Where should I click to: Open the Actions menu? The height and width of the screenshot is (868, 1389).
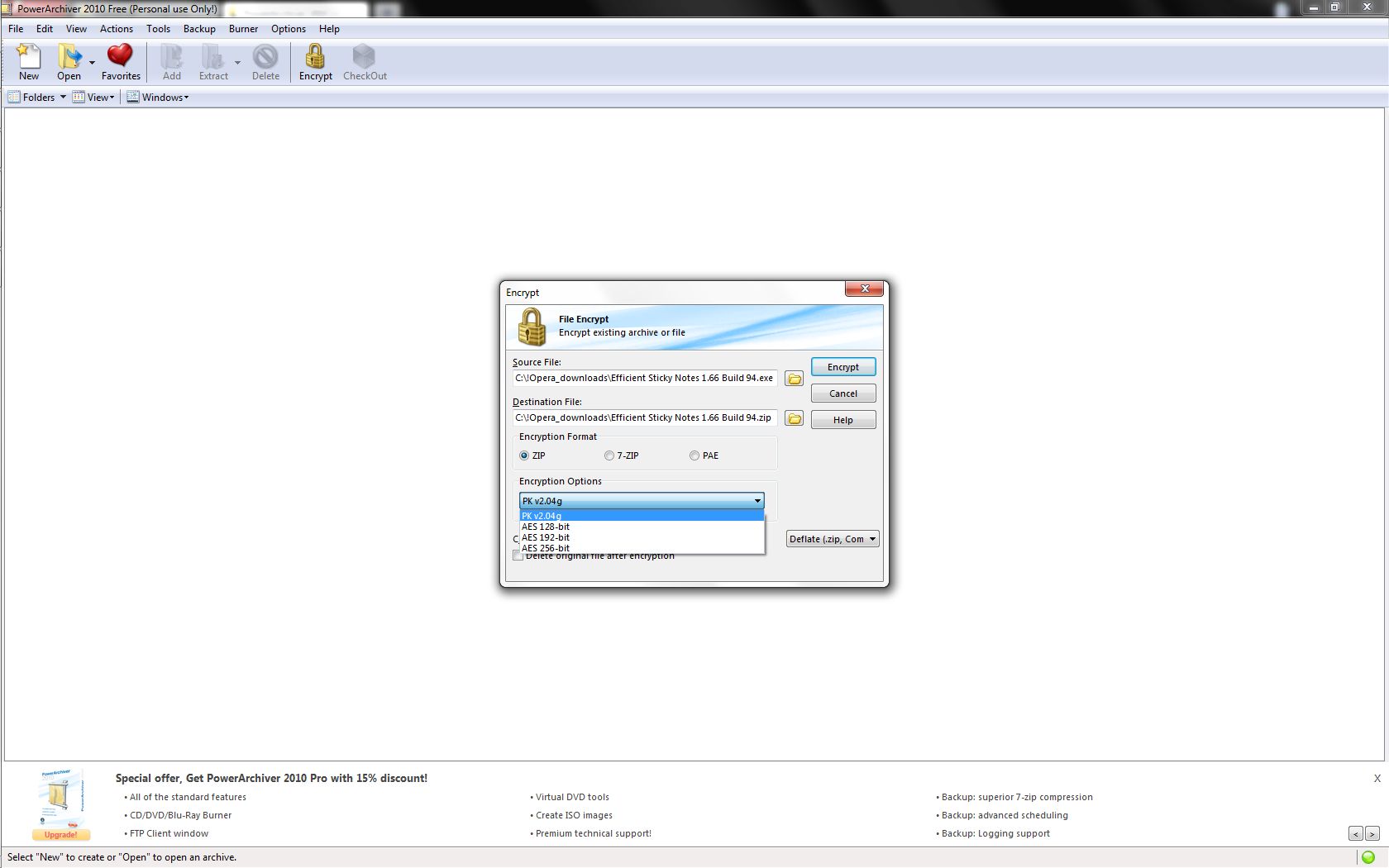117,29
